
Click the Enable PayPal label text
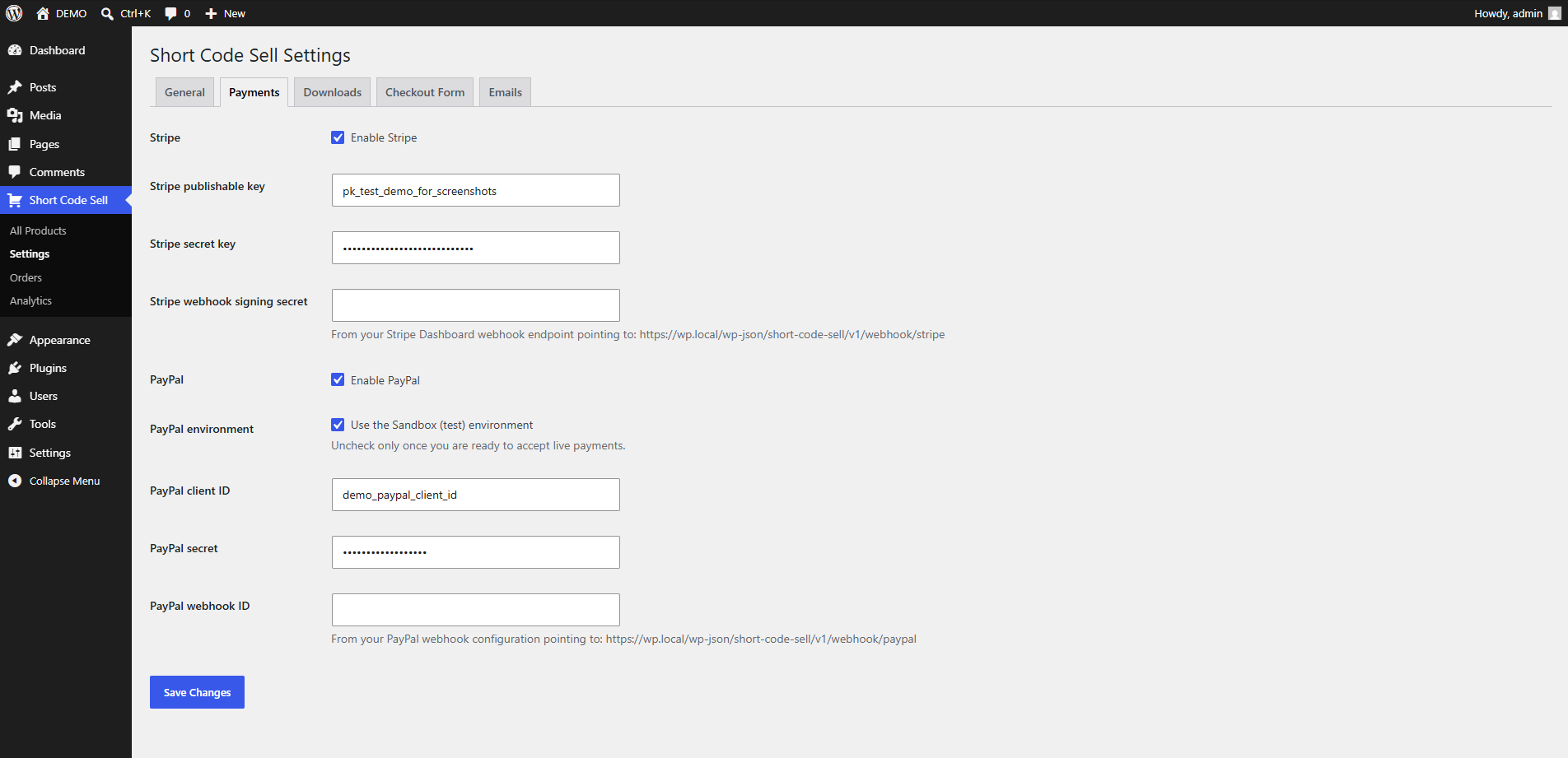pyautogui.click(x=385, y=380)
